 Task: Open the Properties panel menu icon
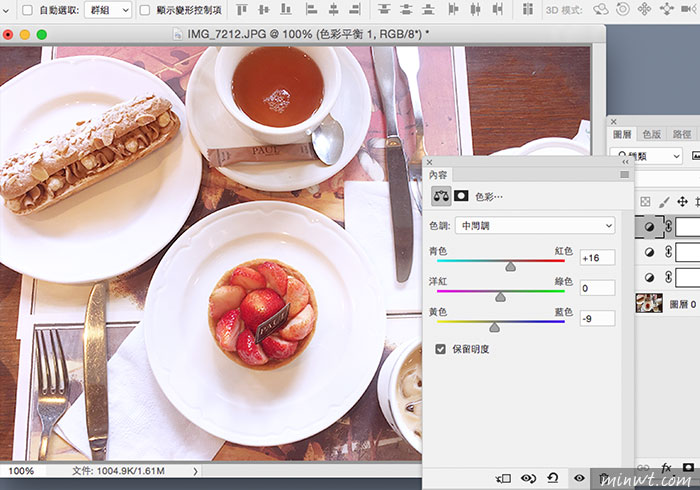[x=625, y=174]
